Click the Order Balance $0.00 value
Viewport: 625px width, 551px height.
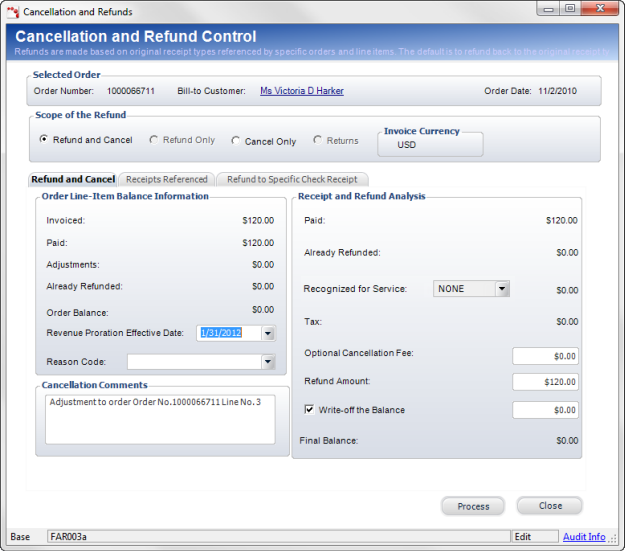(x=263, y=310)
